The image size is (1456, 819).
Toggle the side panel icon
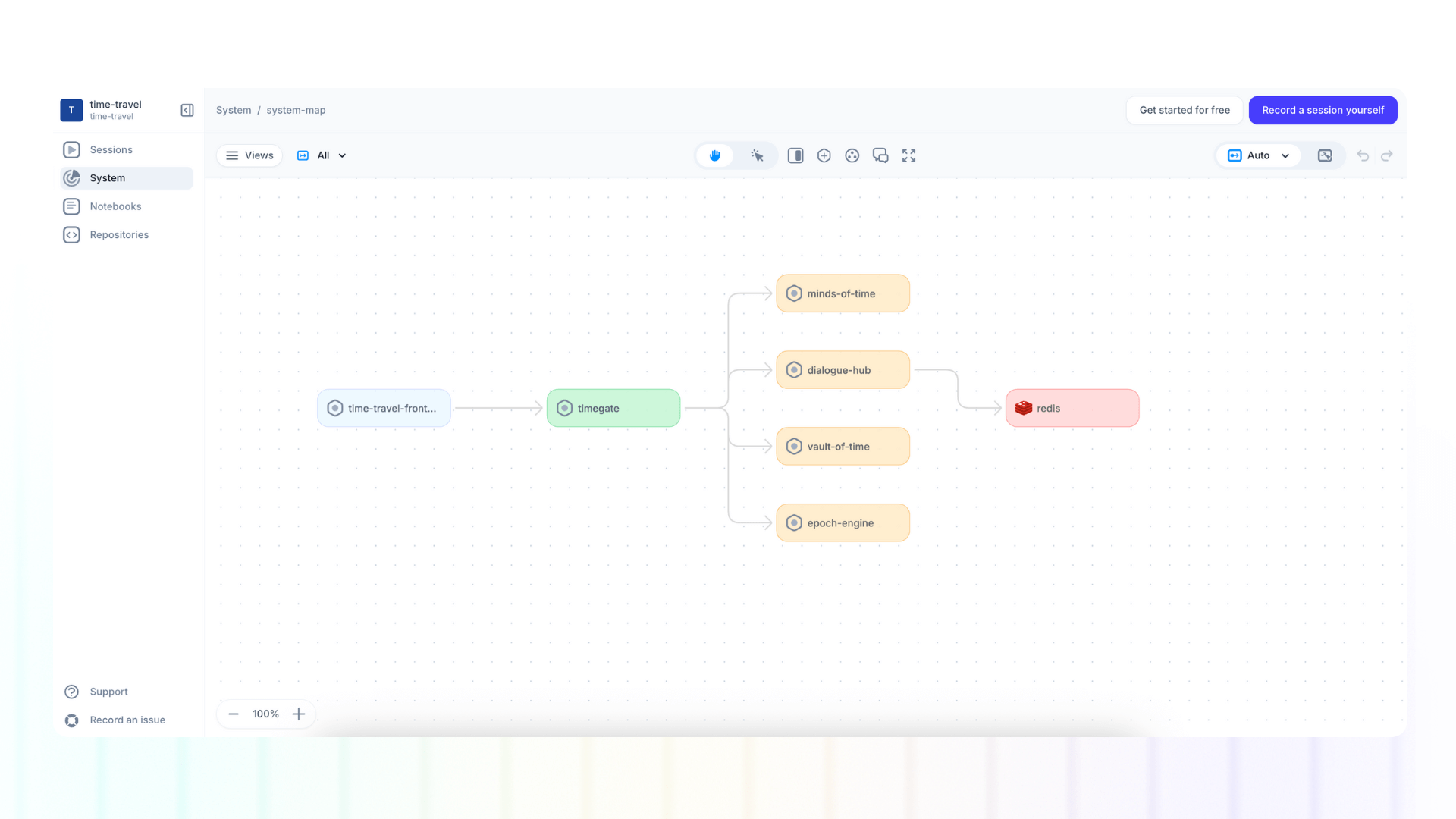(795, 155)
